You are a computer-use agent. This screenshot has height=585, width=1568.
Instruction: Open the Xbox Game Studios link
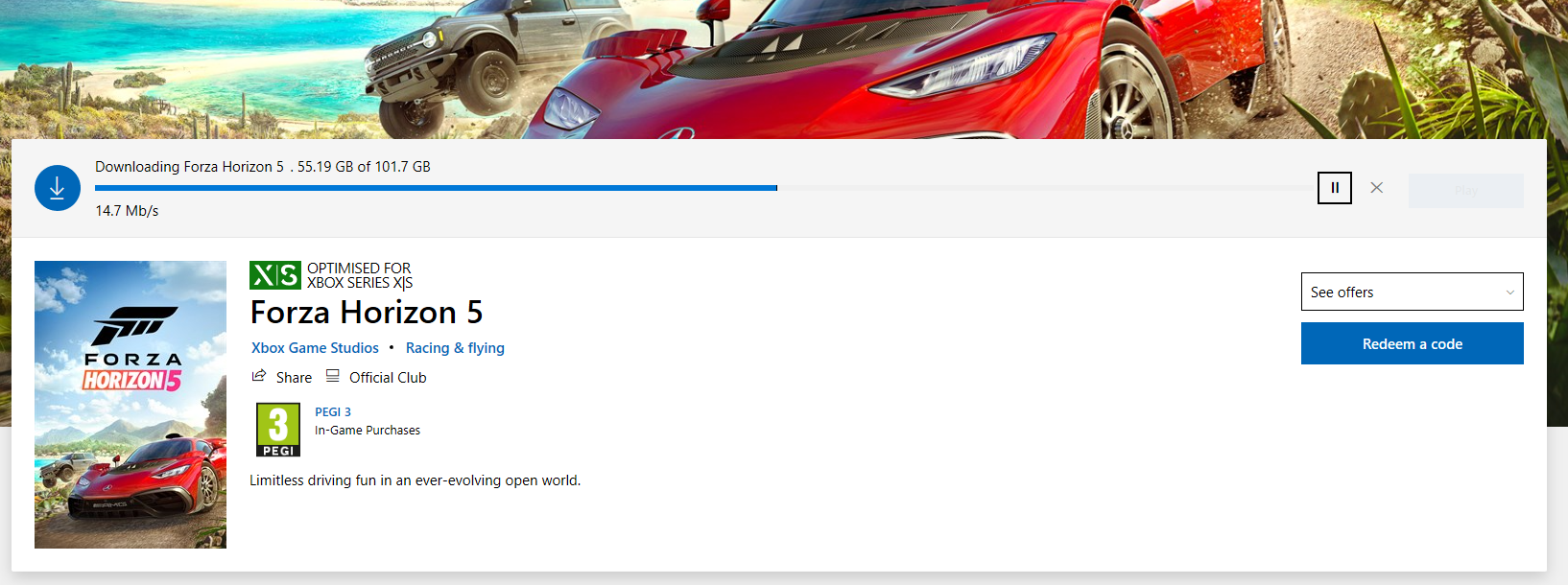(x=315, y=348)
